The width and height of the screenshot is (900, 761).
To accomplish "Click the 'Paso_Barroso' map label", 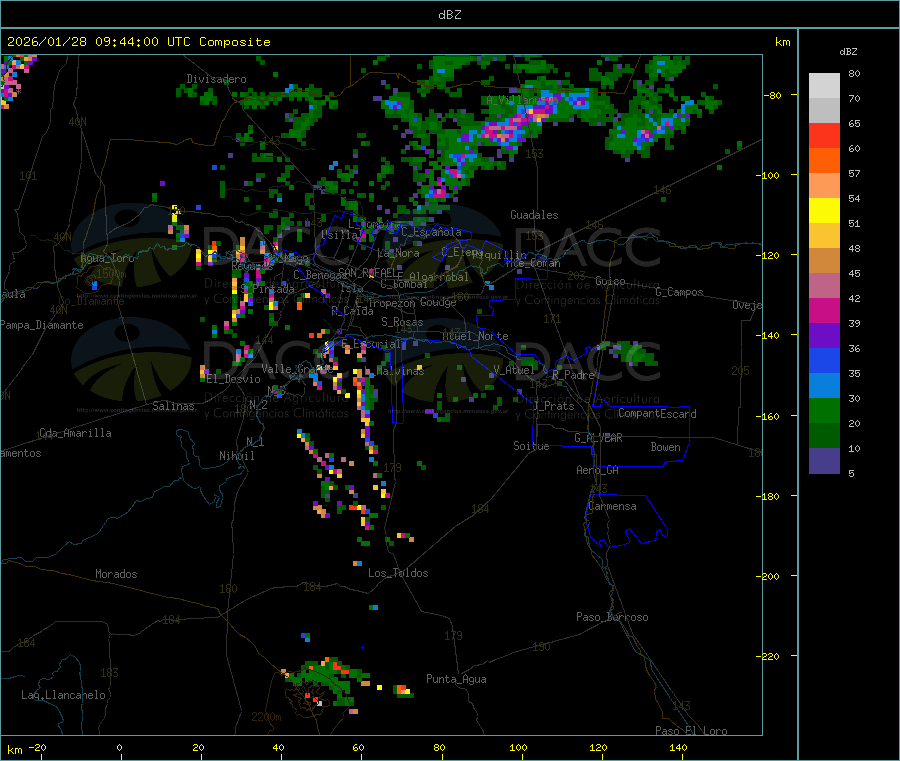I will coord(612,618).
